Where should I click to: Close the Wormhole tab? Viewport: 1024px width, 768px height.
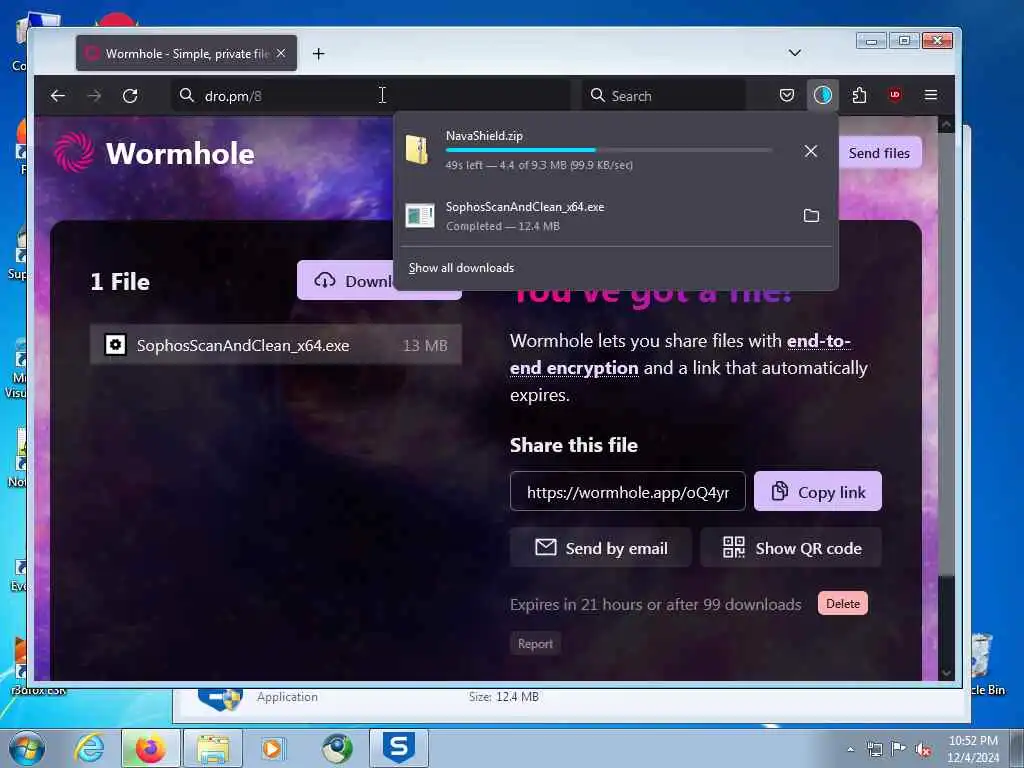coord(281,53)
